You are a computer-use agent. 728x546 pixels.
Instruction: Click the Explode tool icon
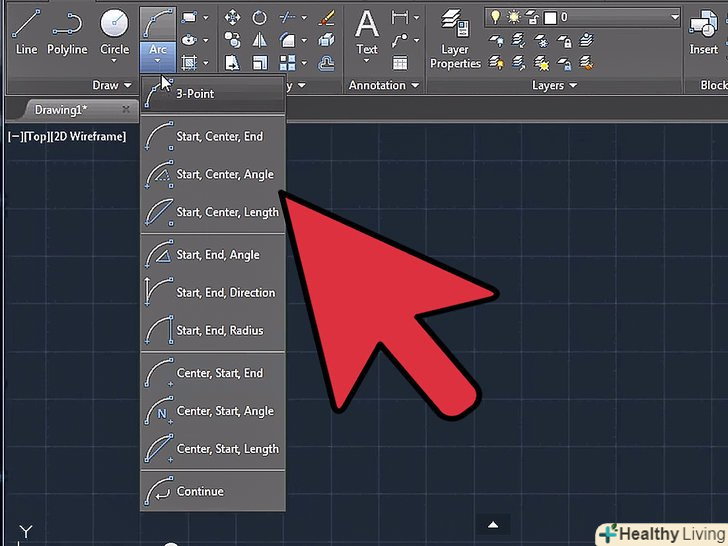click(327, 40)
